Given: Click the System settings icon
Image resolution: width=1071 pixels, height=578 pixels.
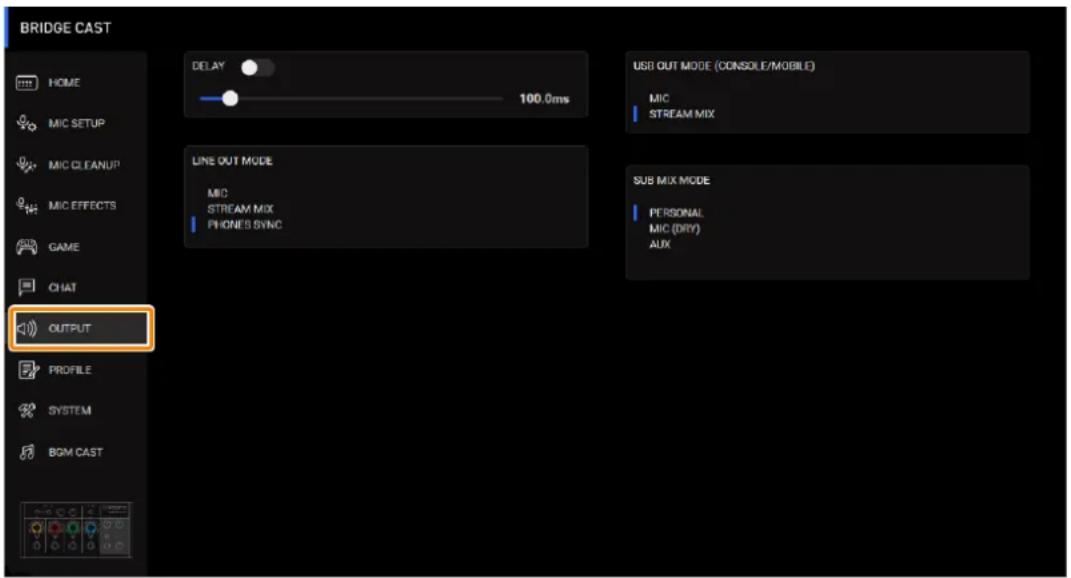Looking at the screenshot, I should point(27,411).
